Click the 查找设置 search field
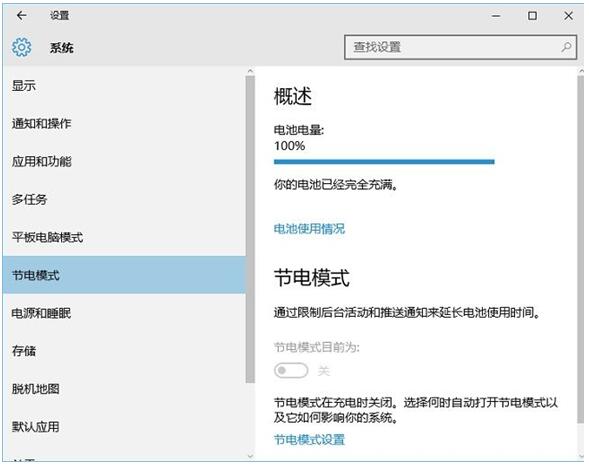This screenshot has height=466, width=589. point(460,47)
